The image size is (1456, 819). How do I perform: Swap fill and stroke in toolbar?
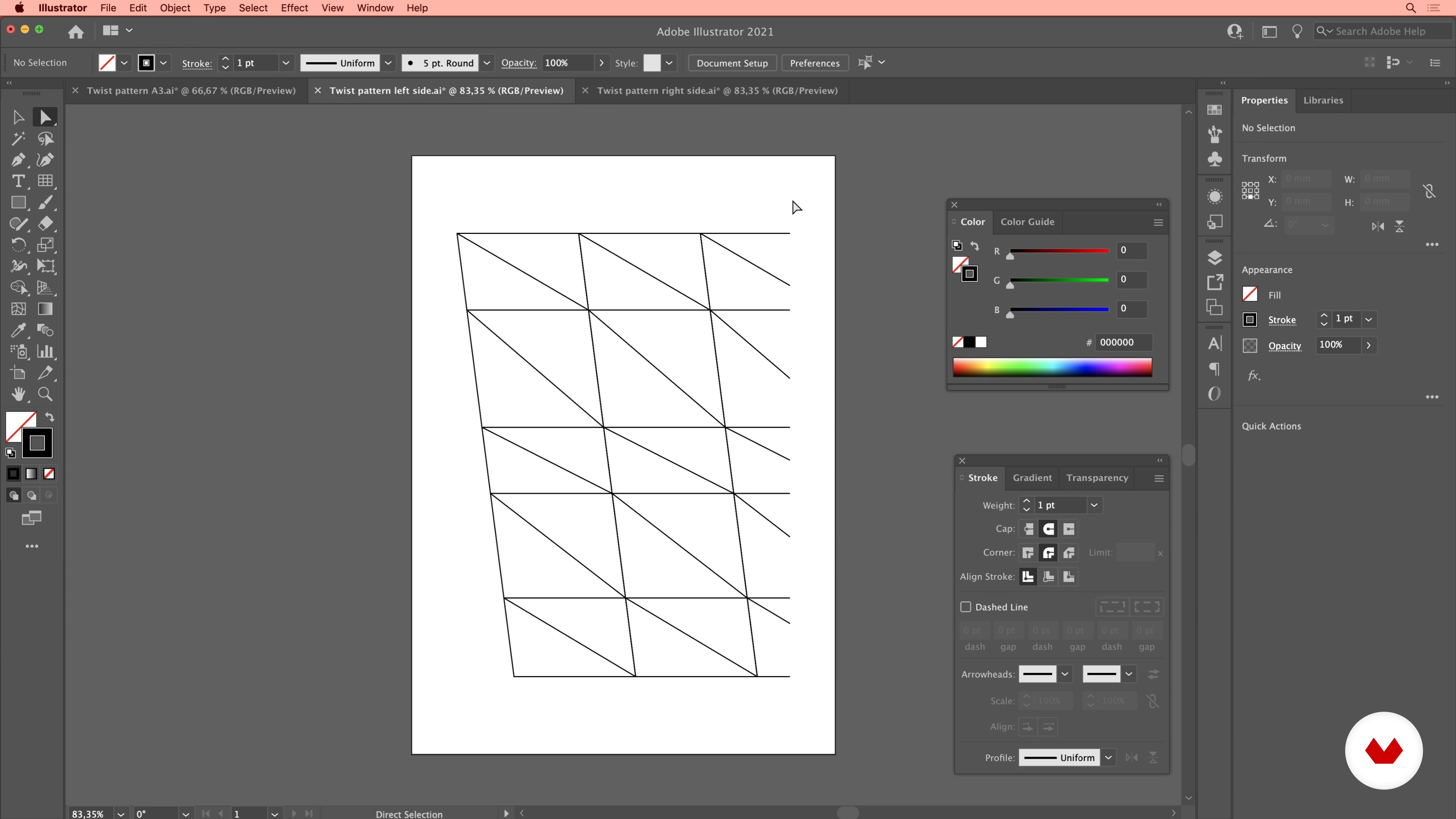(50, 417)
